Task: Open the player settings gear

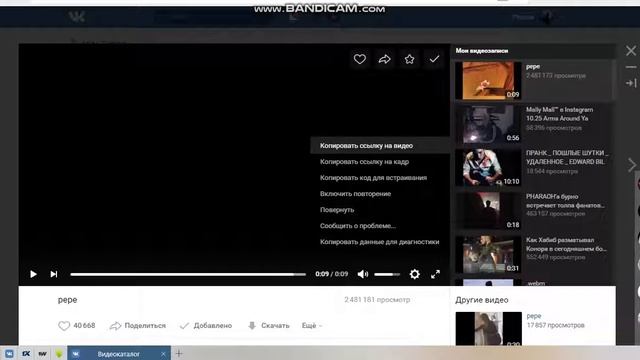Action: point(414,274)
